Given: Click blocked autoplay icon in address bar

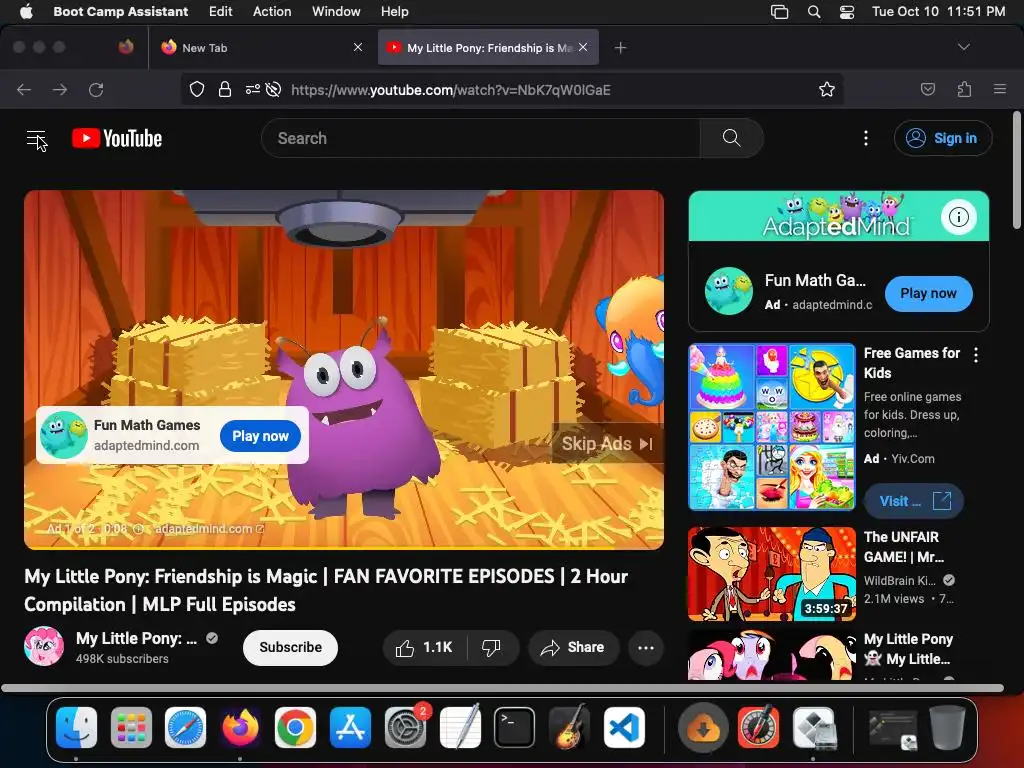Looking at the screenshot, I should pyautogui.click(x=274, y=89).
